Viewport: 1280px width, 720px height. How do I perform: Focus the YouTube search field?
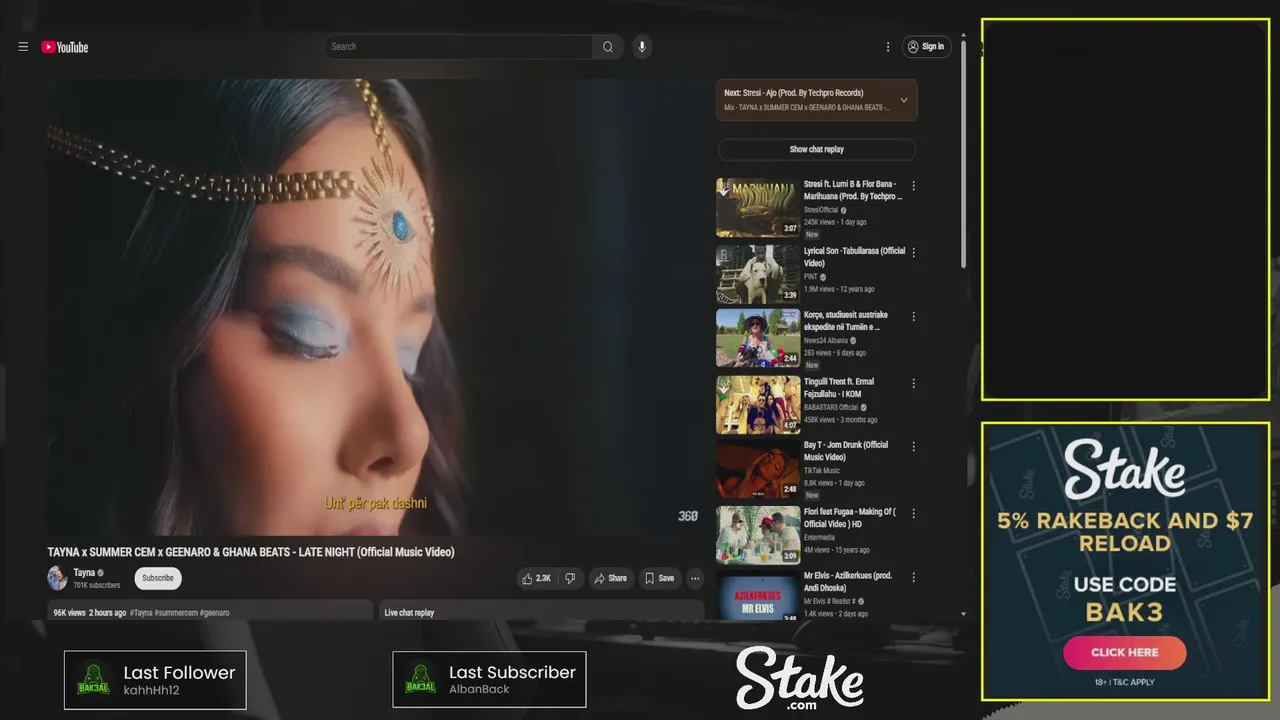(x=459, y=47)
